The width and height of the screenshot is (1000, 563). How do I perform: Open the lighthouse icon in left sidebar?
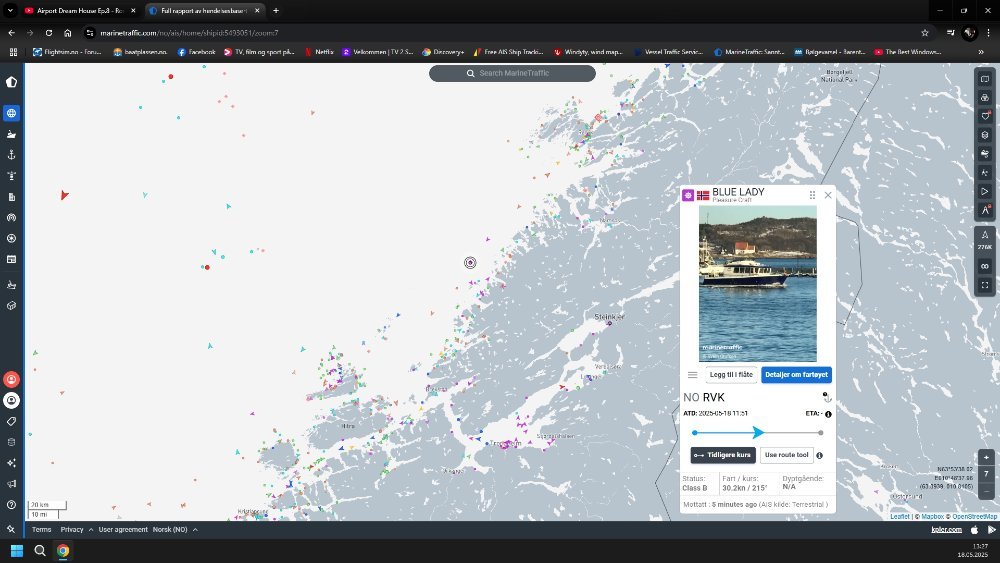click(x=11, y=176)
